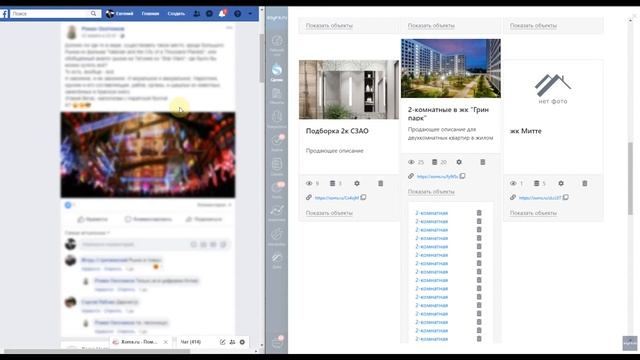
Task: Go to Главная in Facebook header
Action: pos(150,13)
